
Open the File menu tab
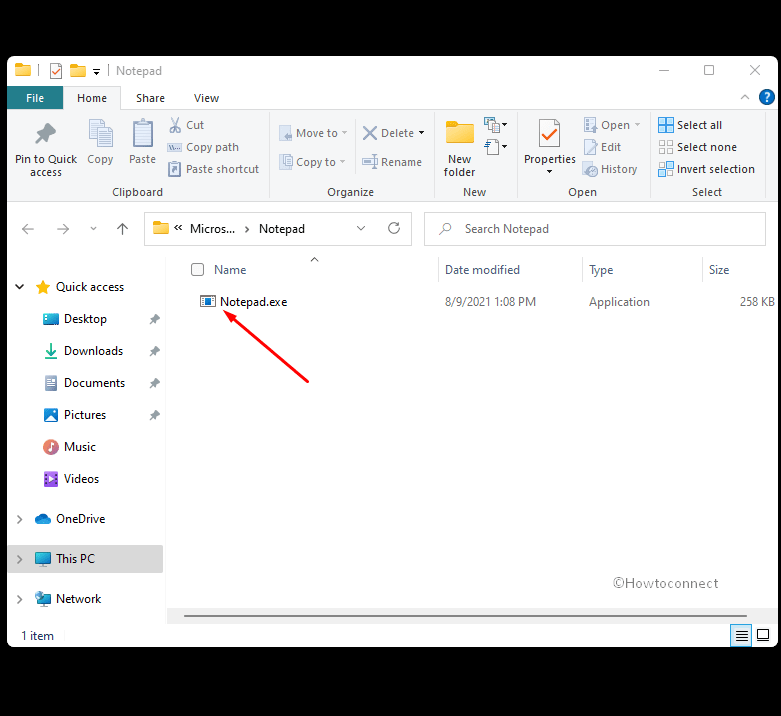pos(35,98)
